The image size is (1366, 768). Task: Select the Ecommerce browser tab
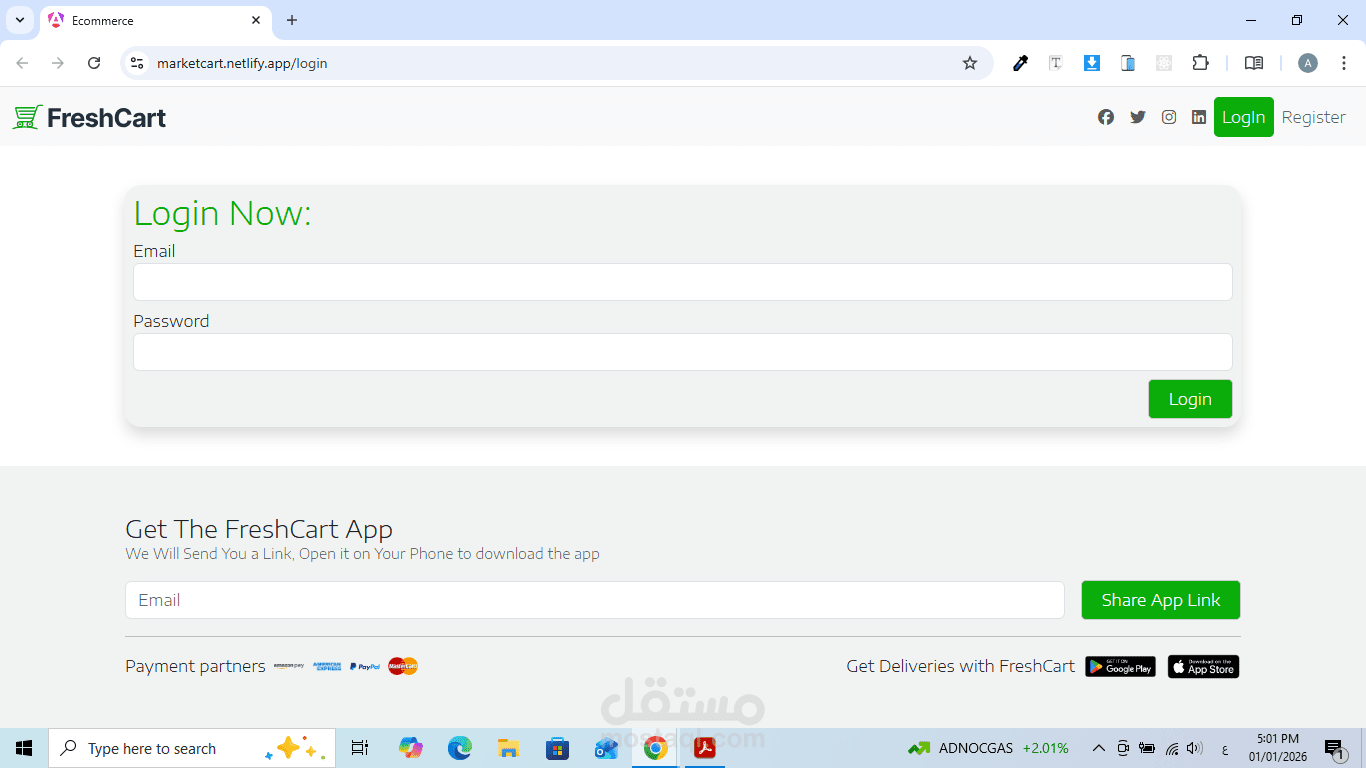155,21
